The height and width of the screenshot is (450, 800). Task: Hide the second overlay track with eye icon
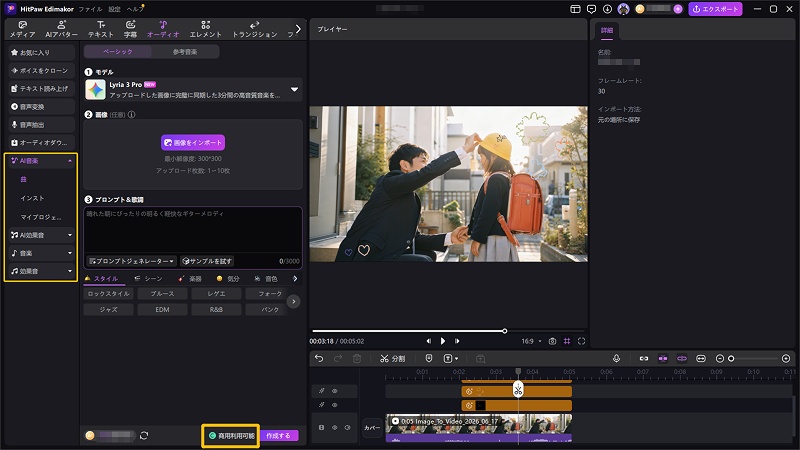(335, 405)
